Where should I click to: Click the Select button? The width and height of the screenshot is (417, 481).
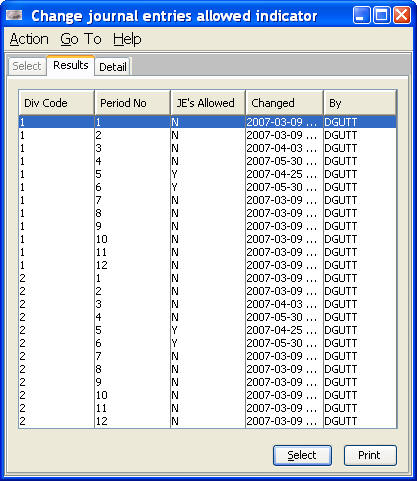(x=302, y=455)
